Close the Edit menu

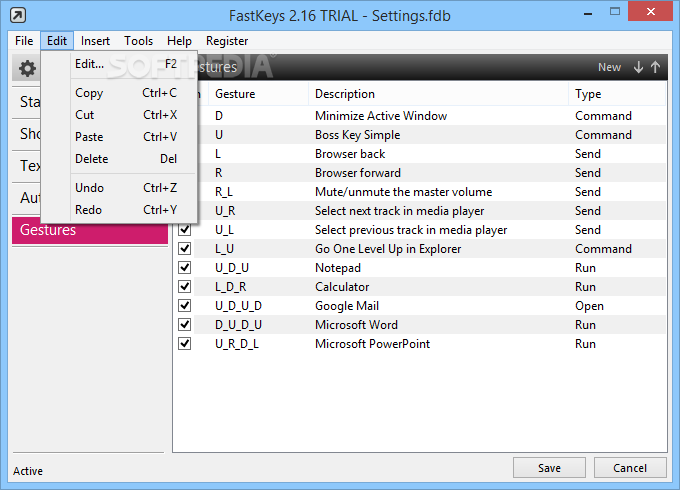click(57, 41)
